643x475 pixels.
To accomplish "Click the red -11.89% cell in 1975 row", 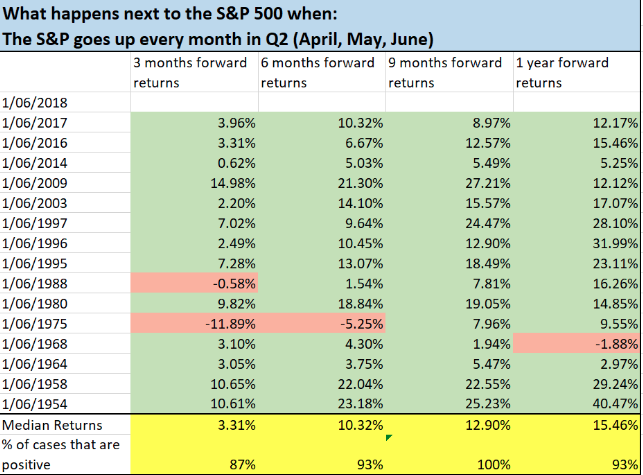I will tap(194, 325).
